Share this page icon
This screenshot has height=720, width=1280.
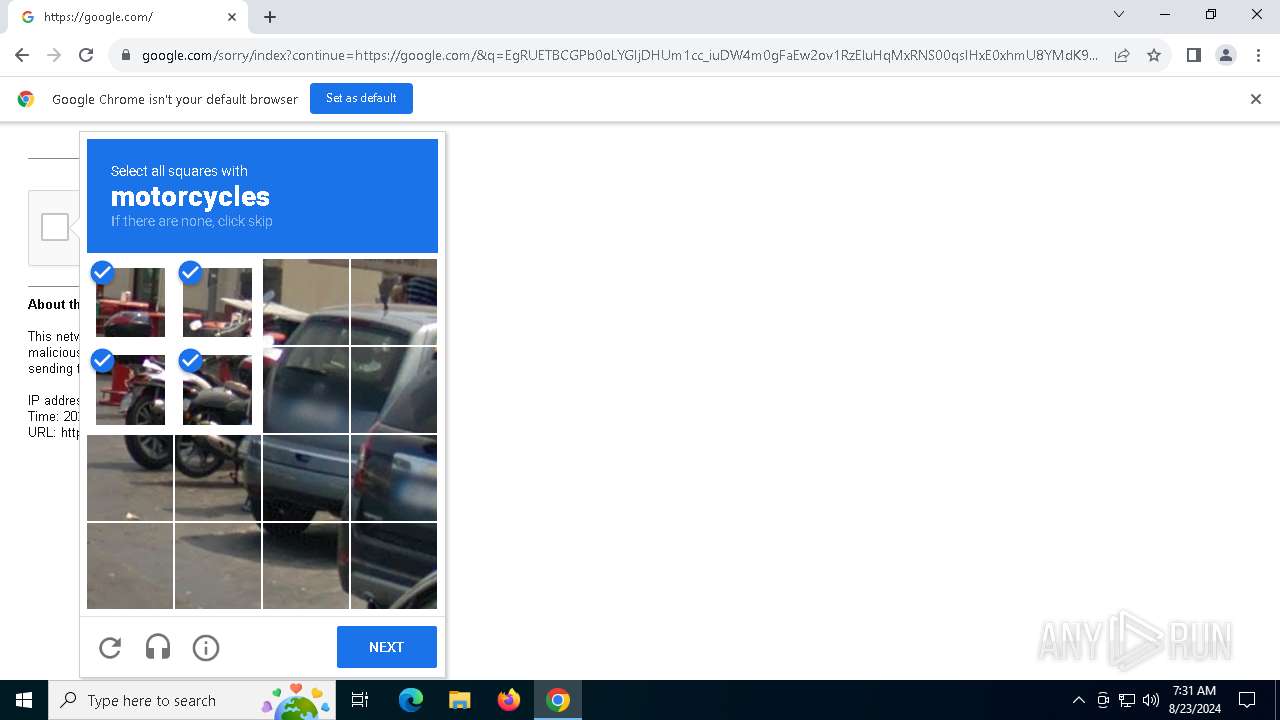[x=1122, y=55]
